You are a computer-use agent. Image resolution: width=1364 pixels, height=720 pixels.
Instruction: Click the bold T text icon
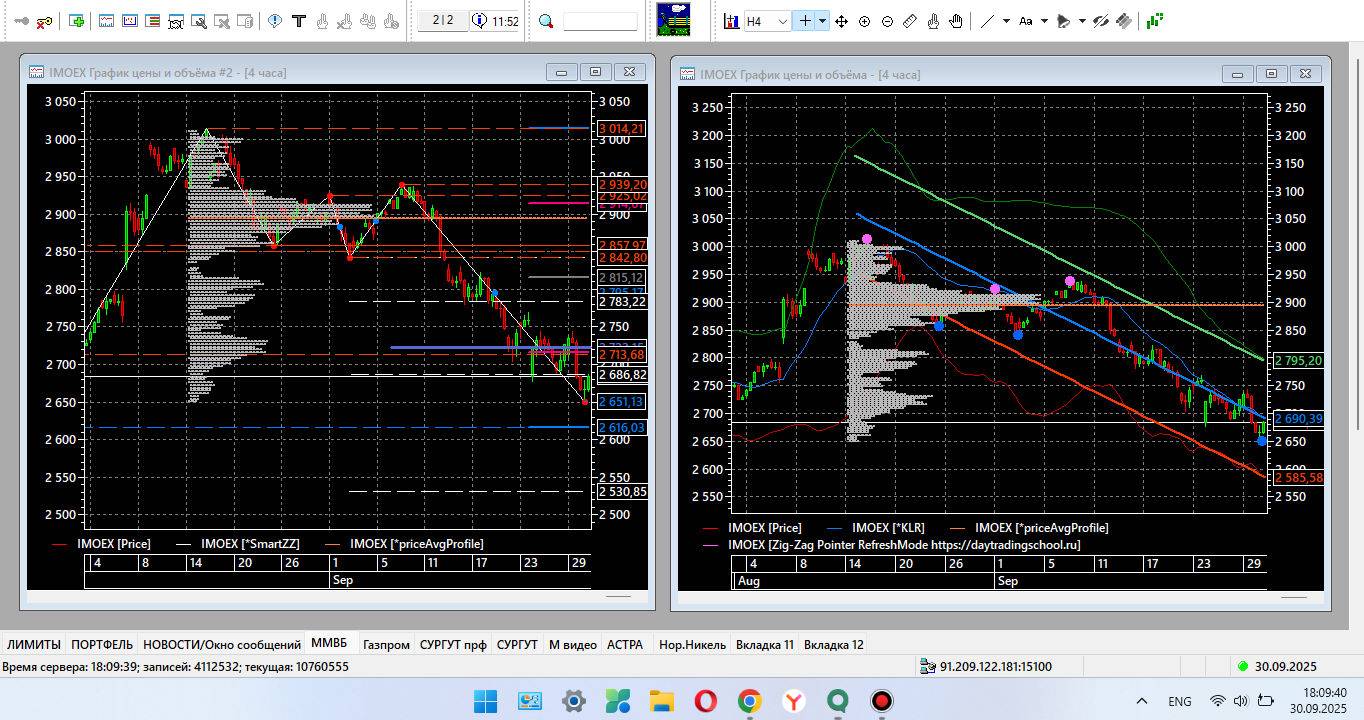pos(298,21)
